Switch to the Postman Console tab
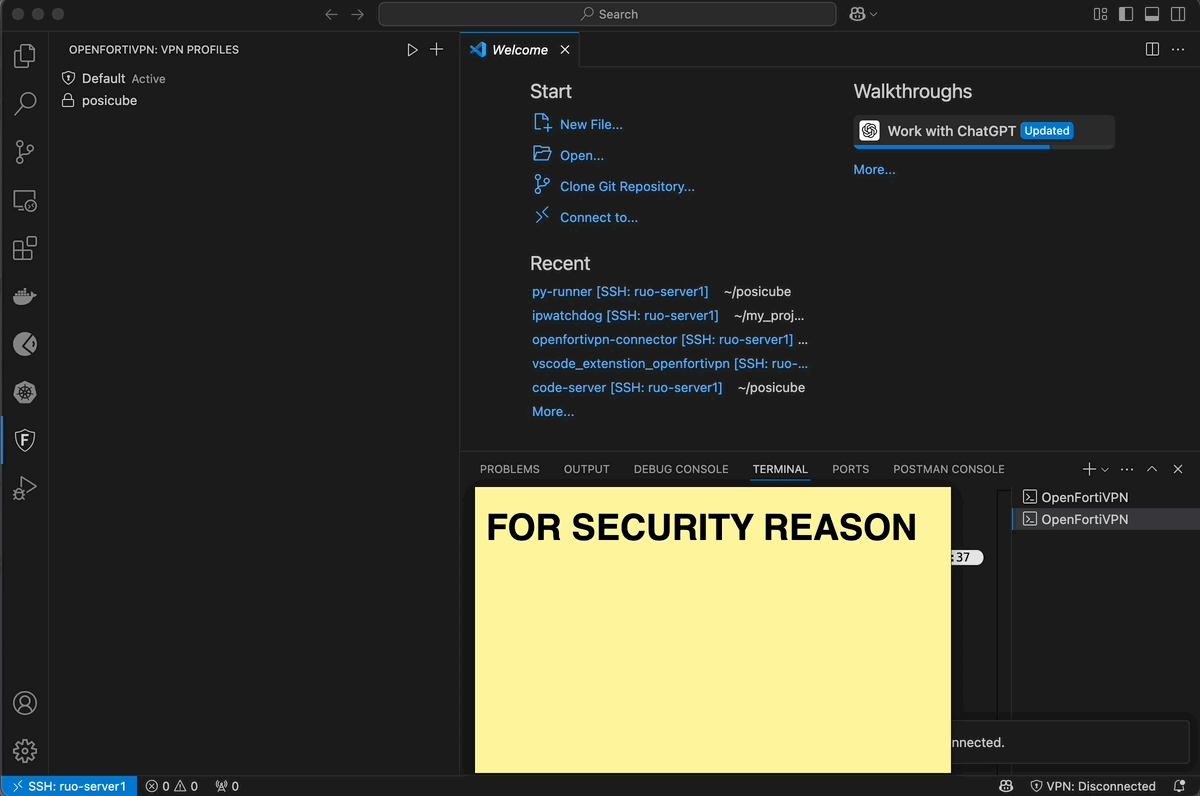The height and width of the screenshot is (796, 1200). click(949, 469)
